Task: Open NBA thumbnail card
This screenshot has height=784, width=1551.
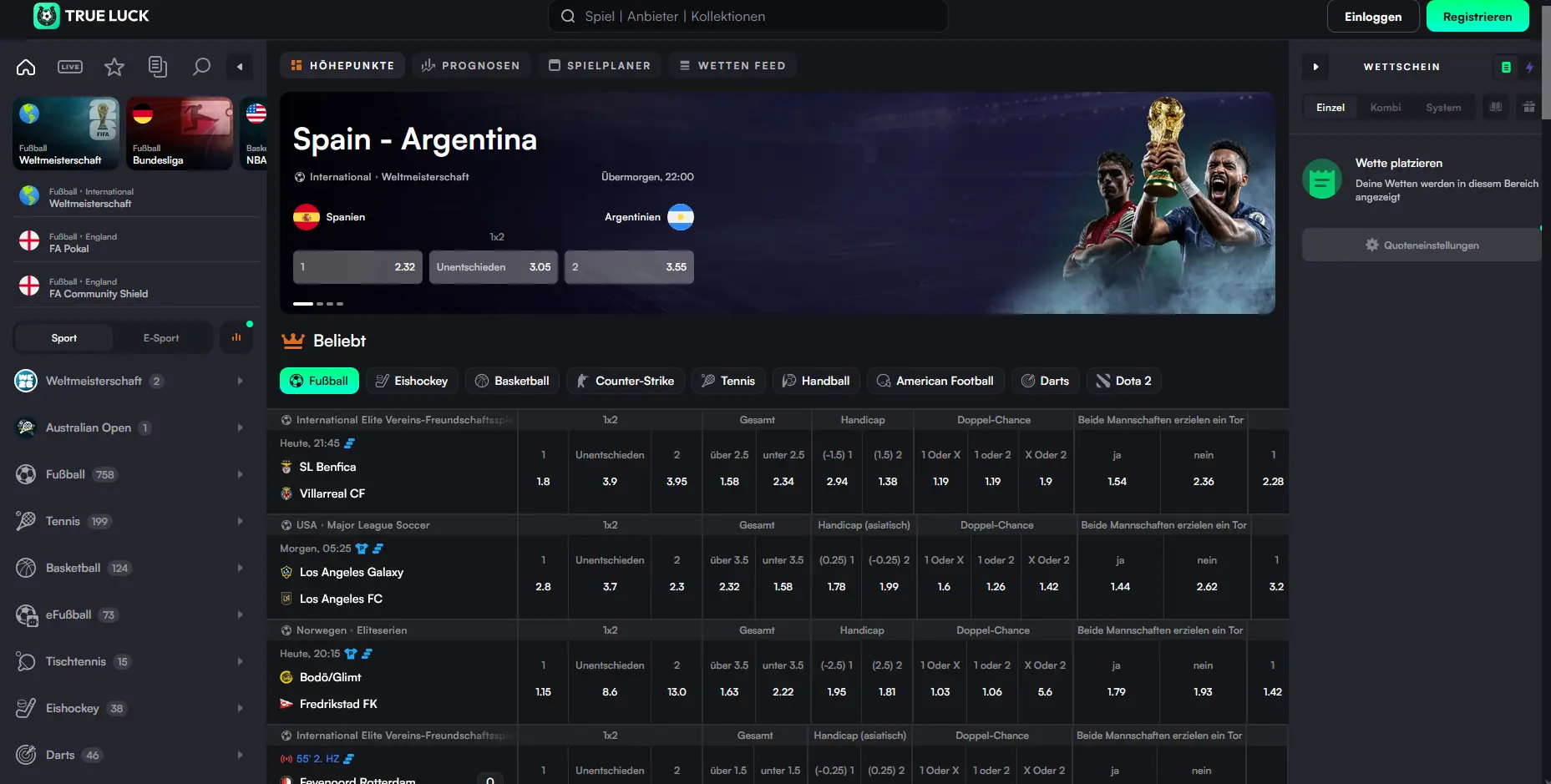Action: click(x=254, y=134)
